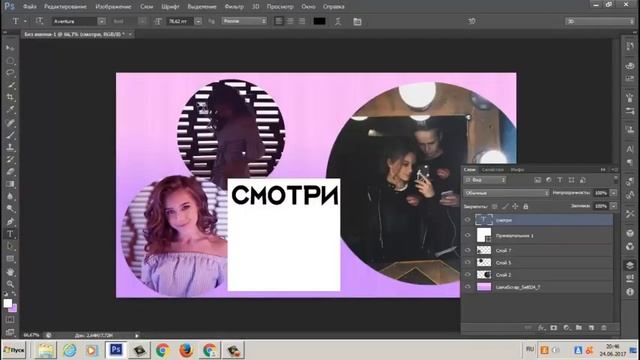Select the Rectangle shape tool
Viewport: 640px width, 360px height.
pos(10,259)
